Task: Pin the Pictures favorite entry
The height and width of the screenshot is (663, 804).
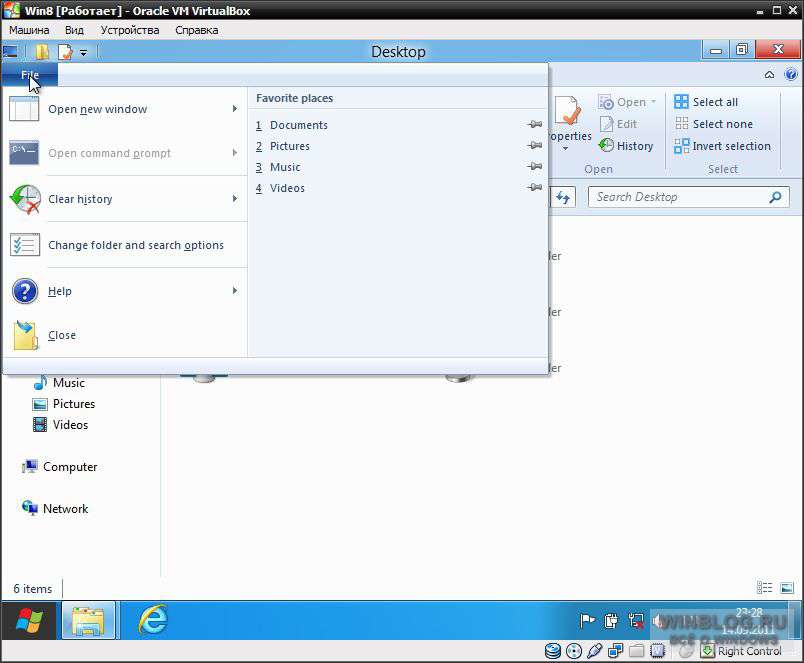Action: point(535,145)
